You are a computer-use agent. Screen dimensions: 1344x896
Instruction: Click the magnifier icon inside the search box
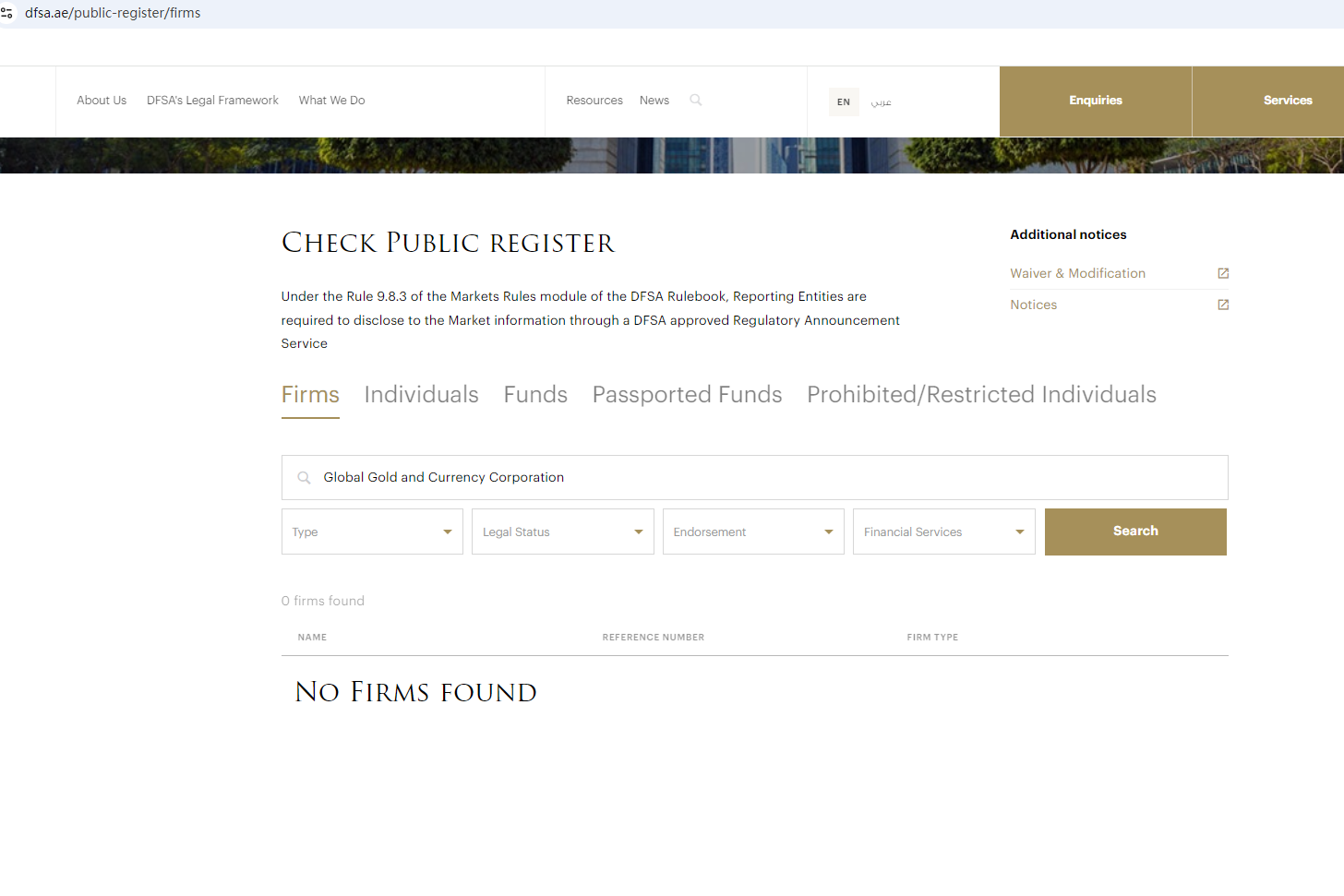(304, 477)
